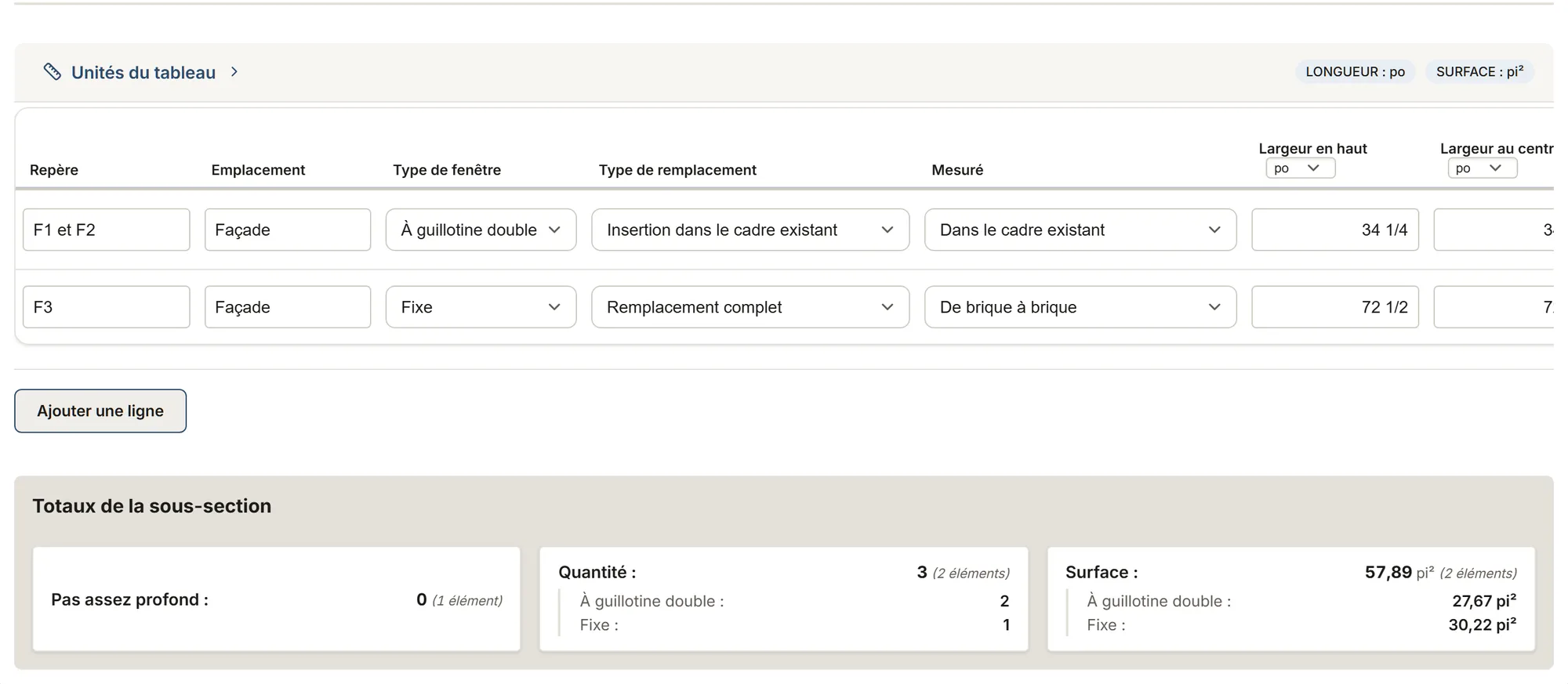1568x684 pixels.
Task: Open the Insertion dans le cadre existant dropdown
Action: click(750, 230)
